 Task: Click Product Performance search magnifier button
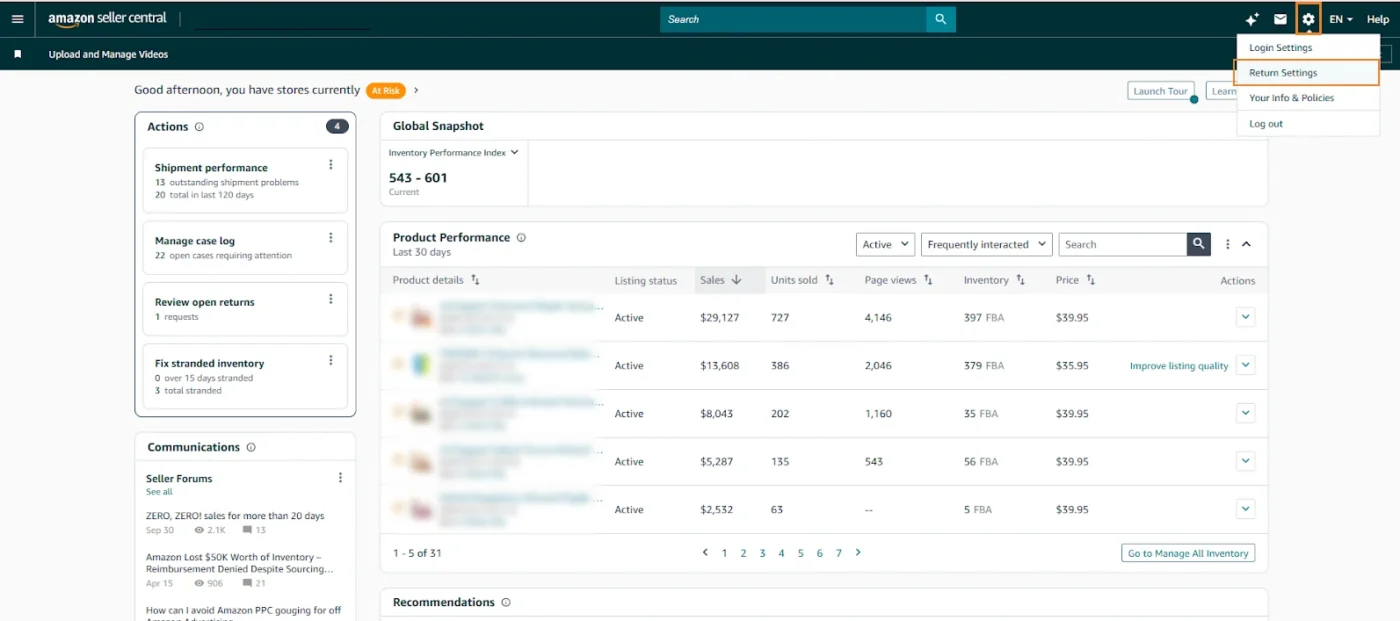pyautogui.click(x=1199, y=244)
